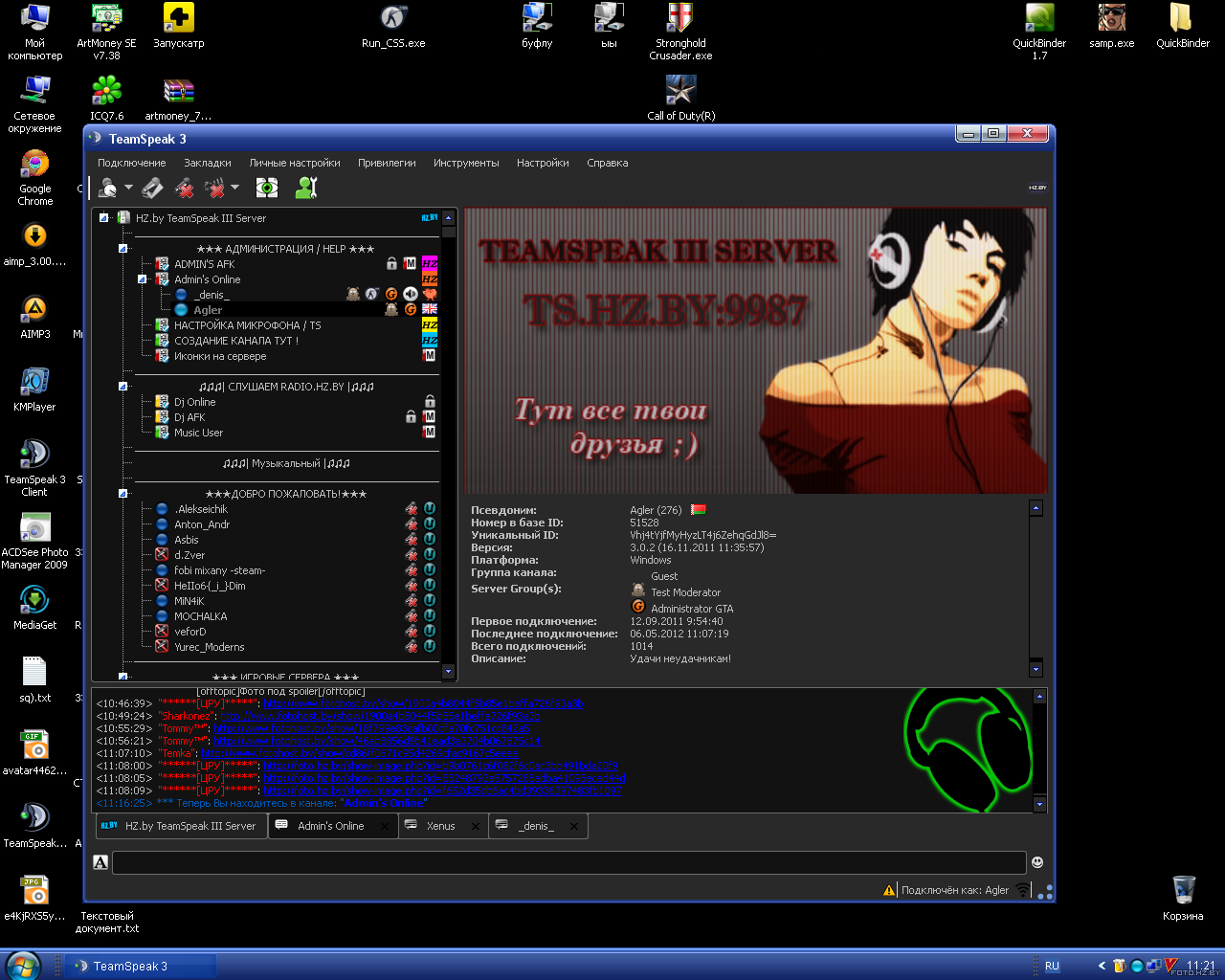Screen dimensions: 1225x980
Task: Switch to HZ.by TeamSpeak III Server chat tab
Action: (x=181, y=826)
